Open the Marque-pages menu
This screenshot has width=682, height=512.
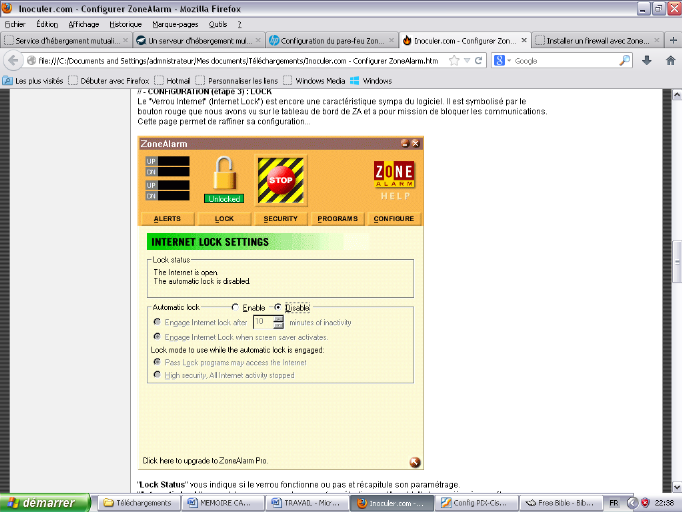tap(175, 24)
